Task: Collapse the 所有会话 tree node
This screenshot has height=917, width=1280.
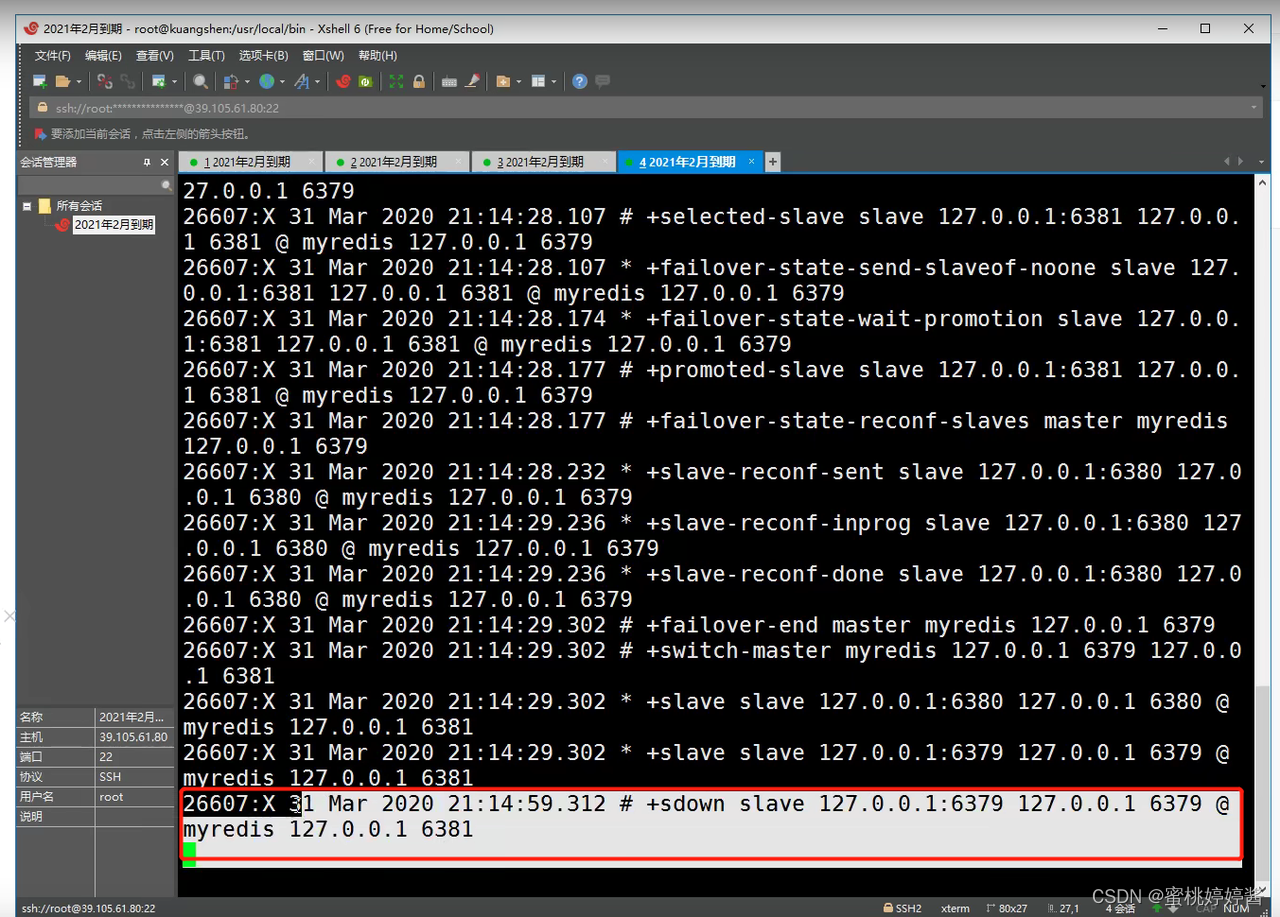Action: pos(27,206)
